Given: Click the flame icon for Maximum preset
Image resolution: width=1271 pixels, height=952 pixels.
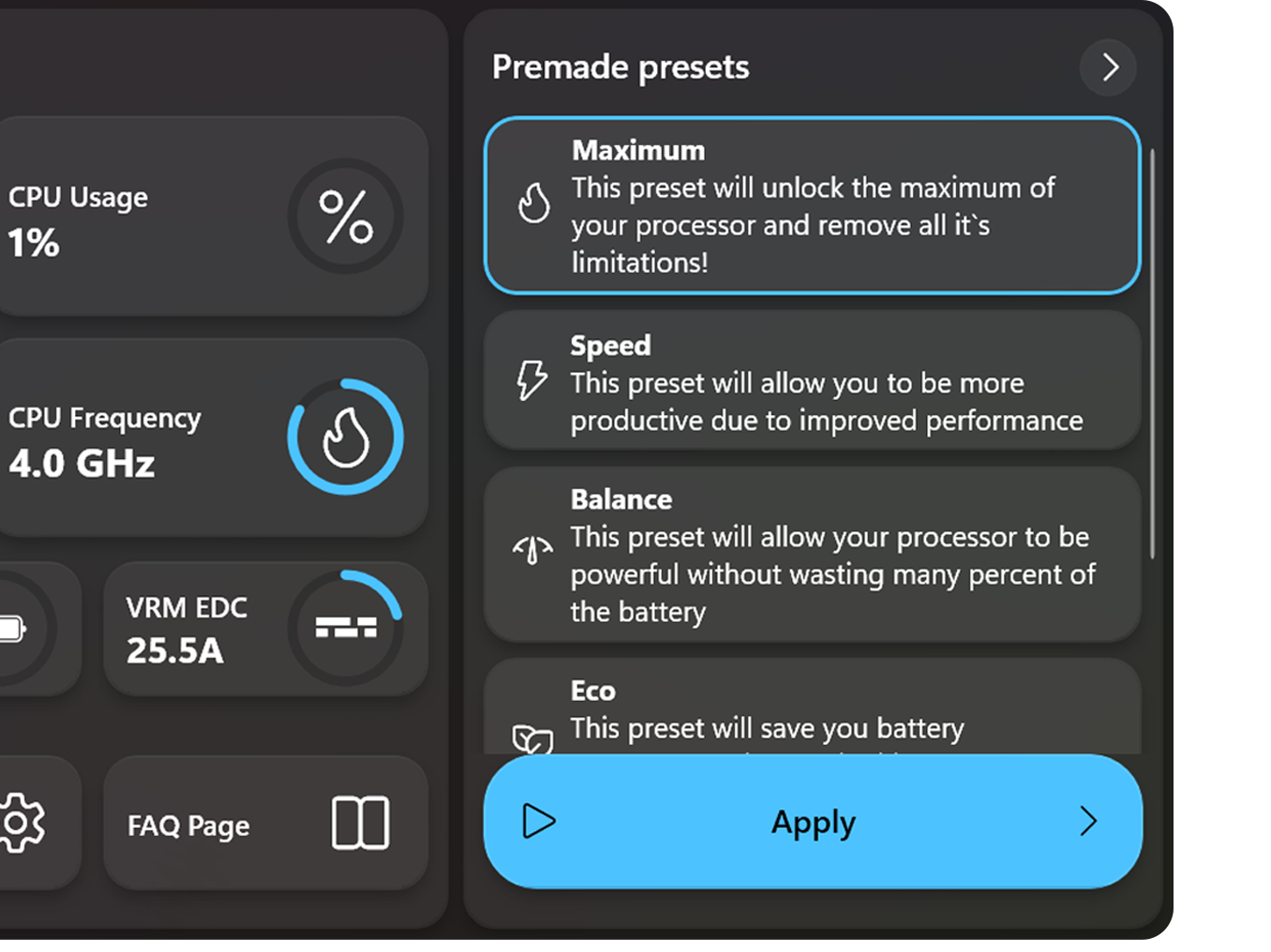Looking at the screenshot, I should [533, 202].
